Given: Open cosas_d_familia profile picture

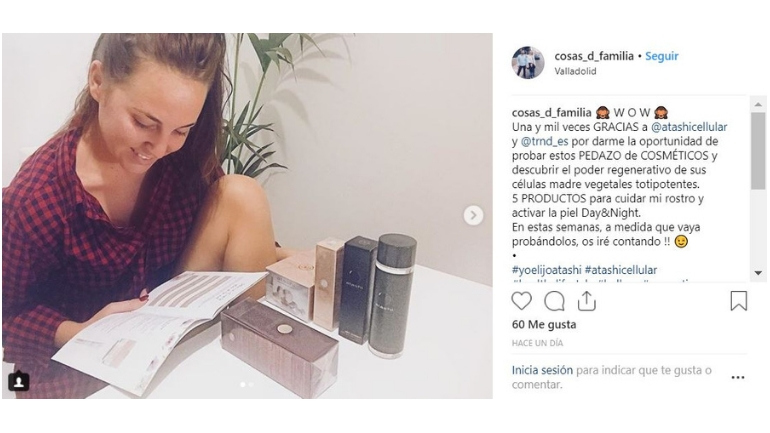Looking at the screenshot, I should pos(528,63).
